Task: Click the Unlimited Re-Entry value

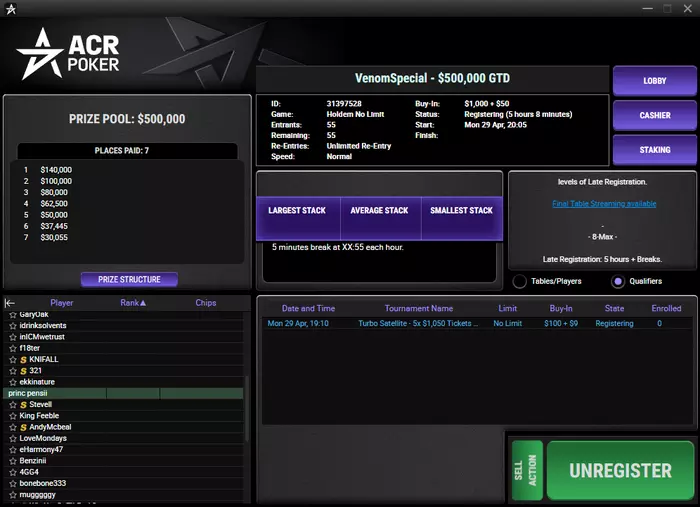Action: pos(358,146)
